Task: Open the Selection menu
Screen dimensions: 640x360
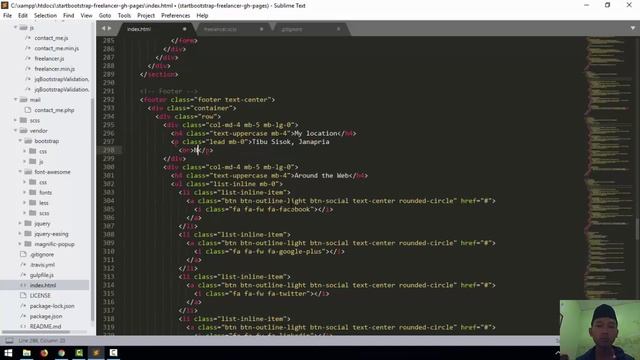Action: click(45, 16)
